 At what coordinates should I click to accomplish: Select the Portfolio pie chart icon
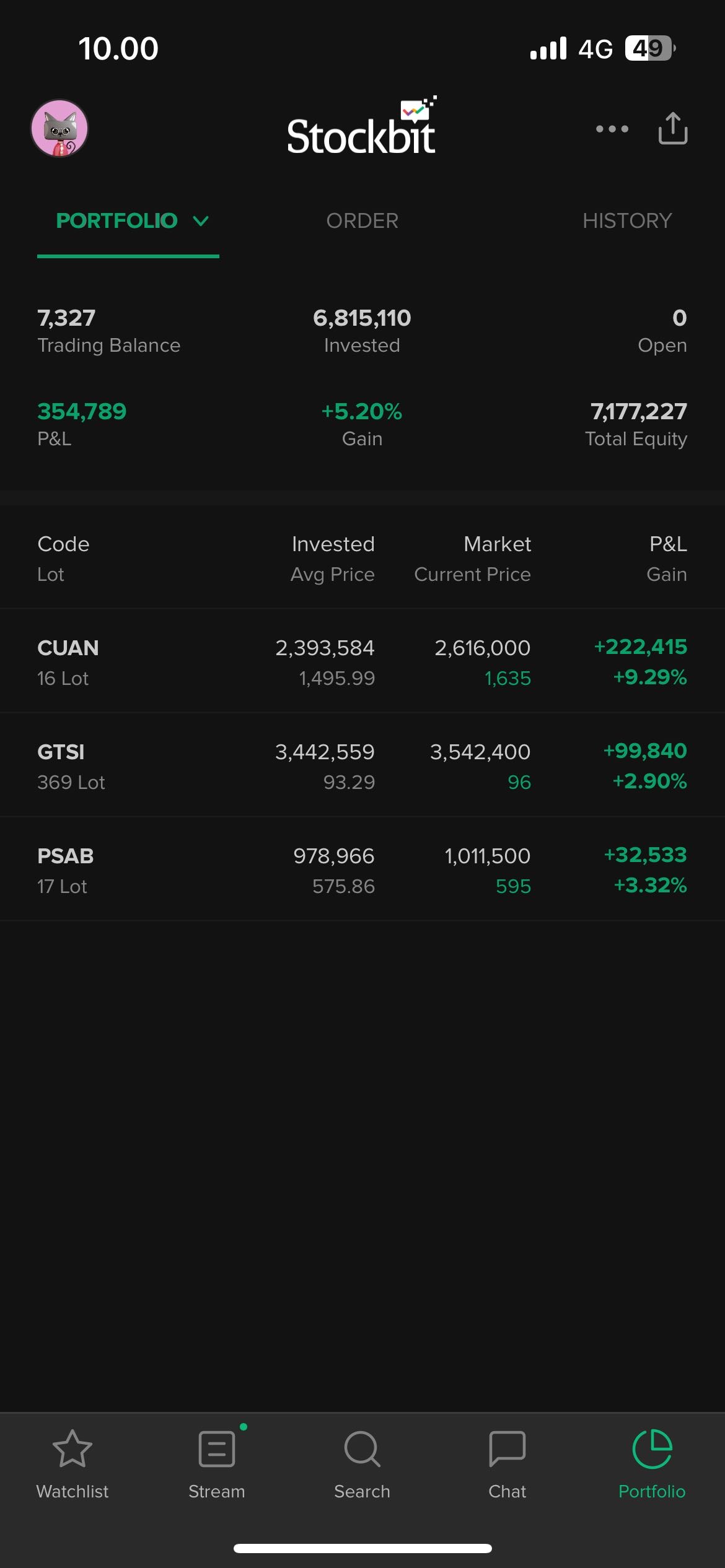(x=652, y=1449)
